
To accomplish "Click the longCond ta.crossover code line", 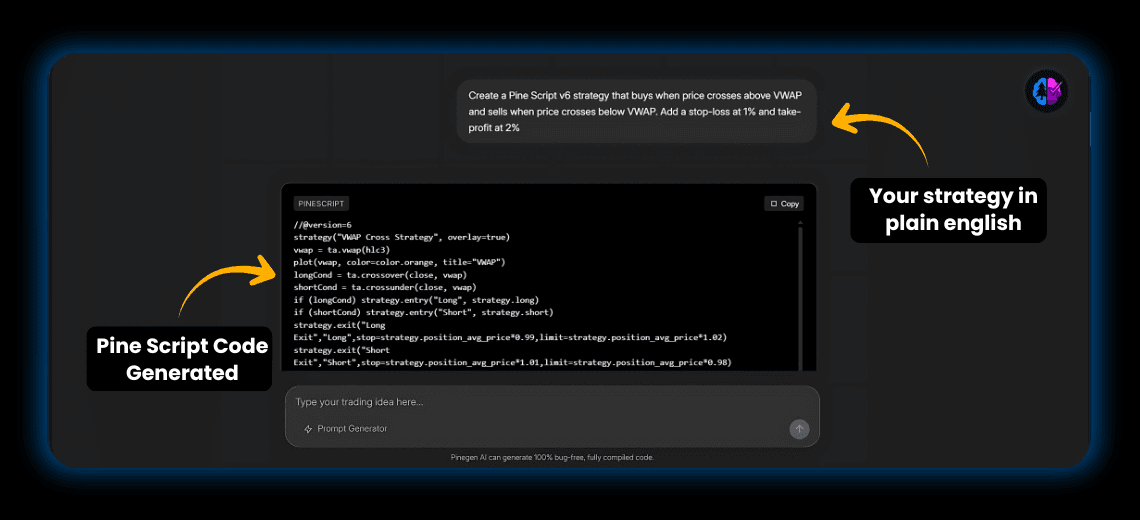I will (380, 274).
